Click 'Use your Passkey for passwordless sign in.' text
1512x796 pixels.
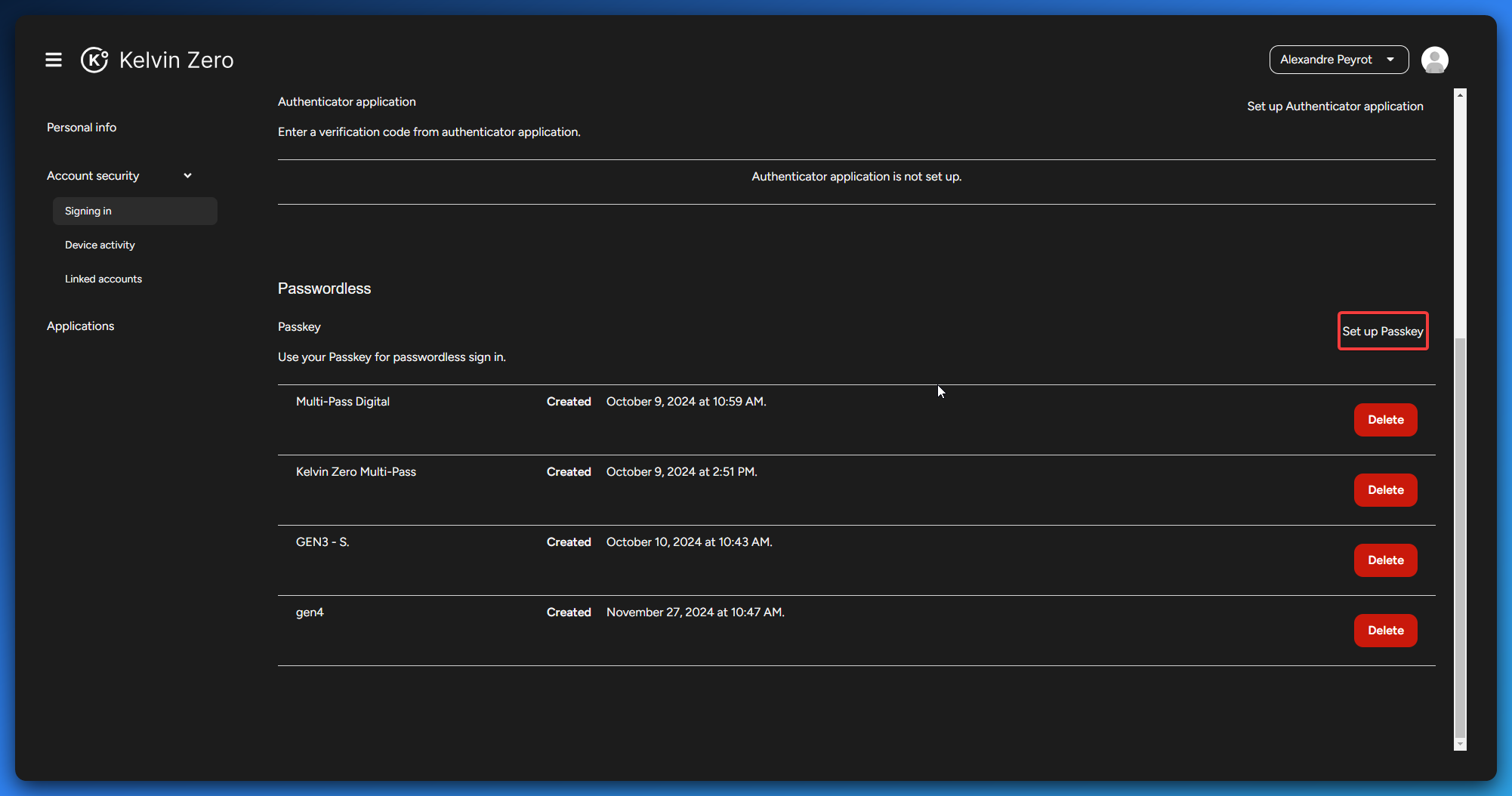pos(392,357)
